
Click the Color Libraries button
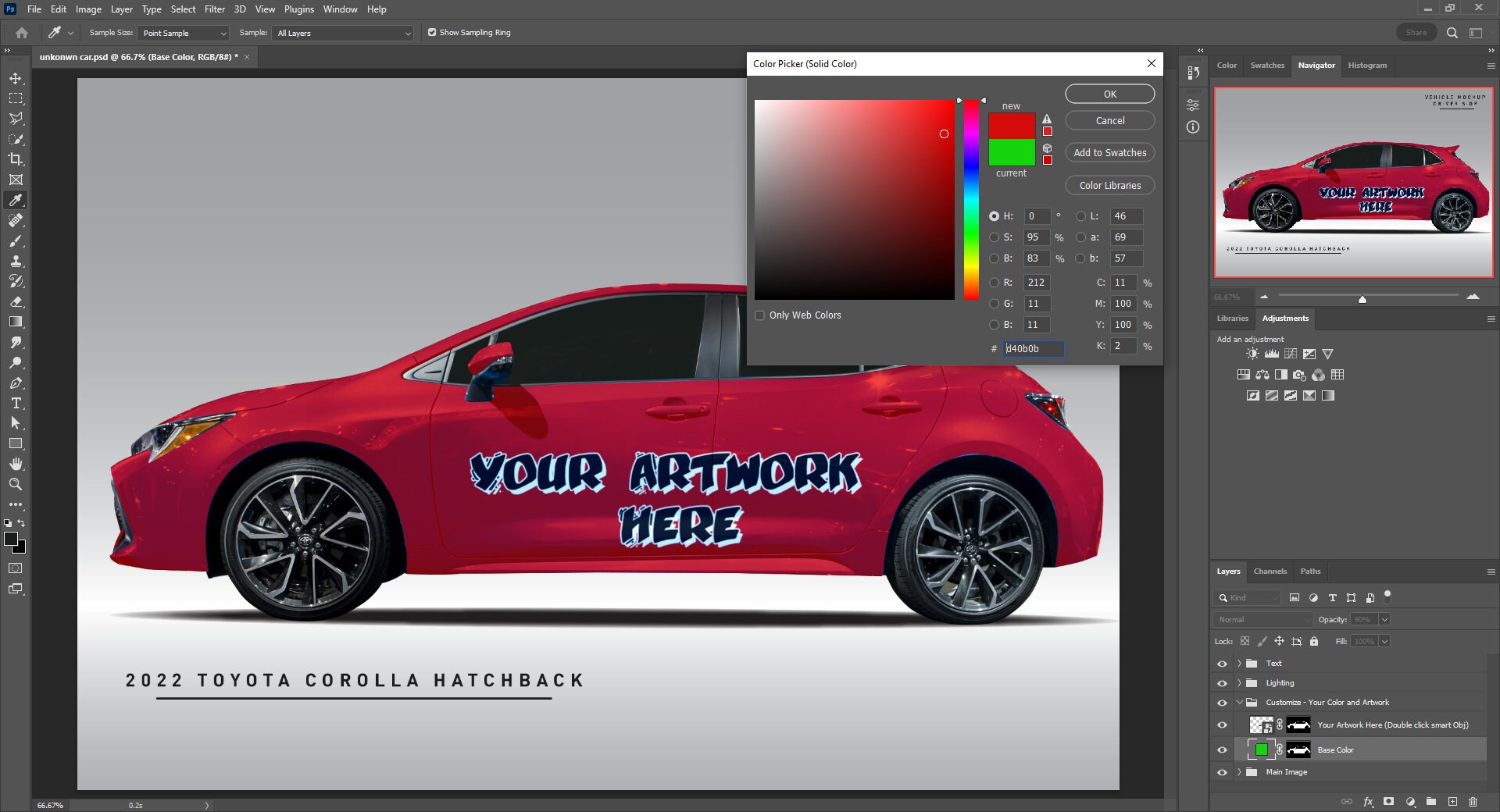[x=1109, y=185]
